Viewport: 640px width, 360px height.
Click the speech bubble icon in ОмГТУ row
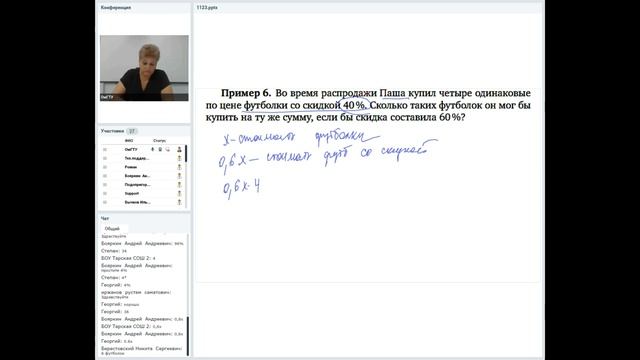coord(167,149)
